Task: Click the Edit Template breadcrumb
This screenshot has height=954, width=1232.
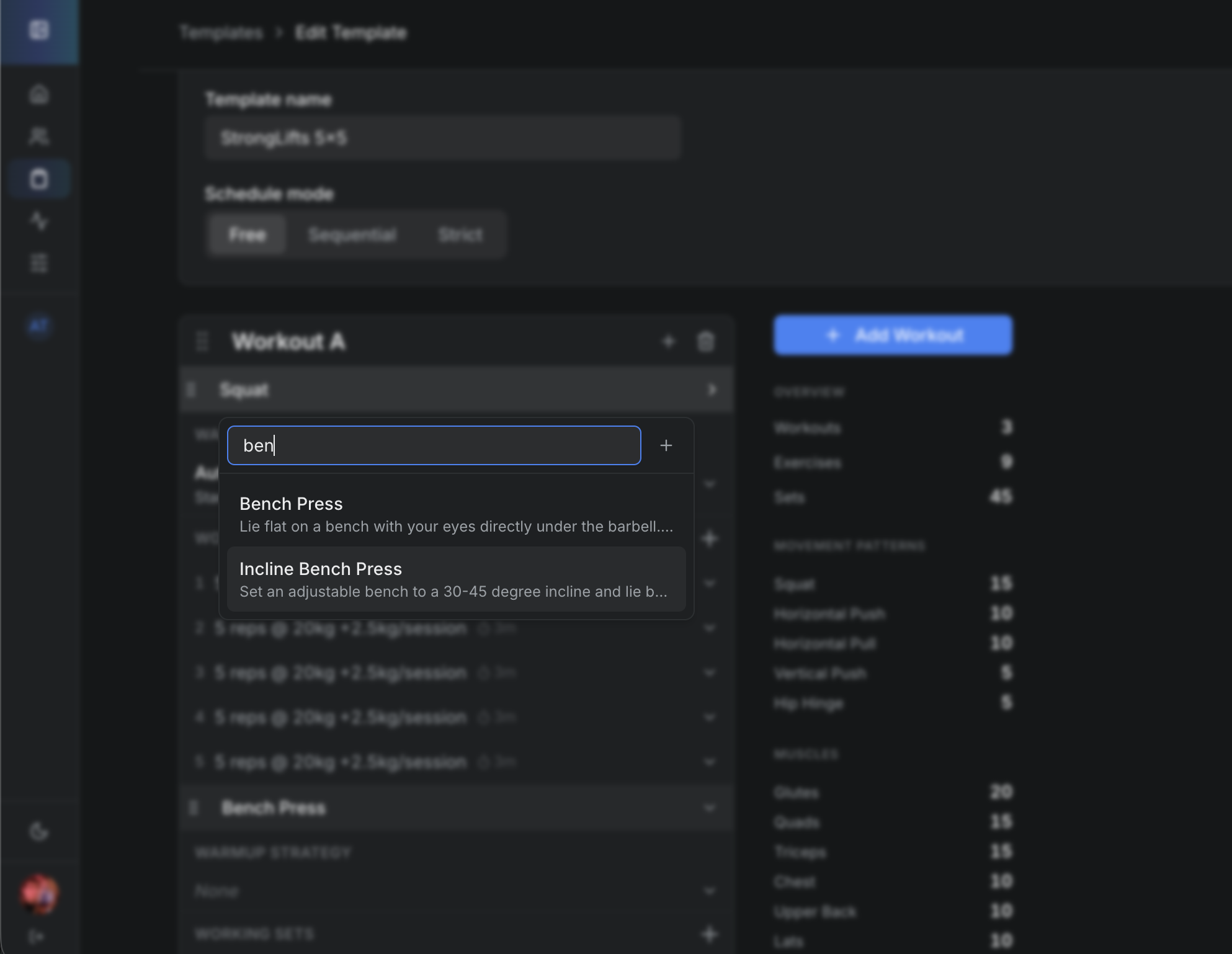Action: [x=350, y=32]
